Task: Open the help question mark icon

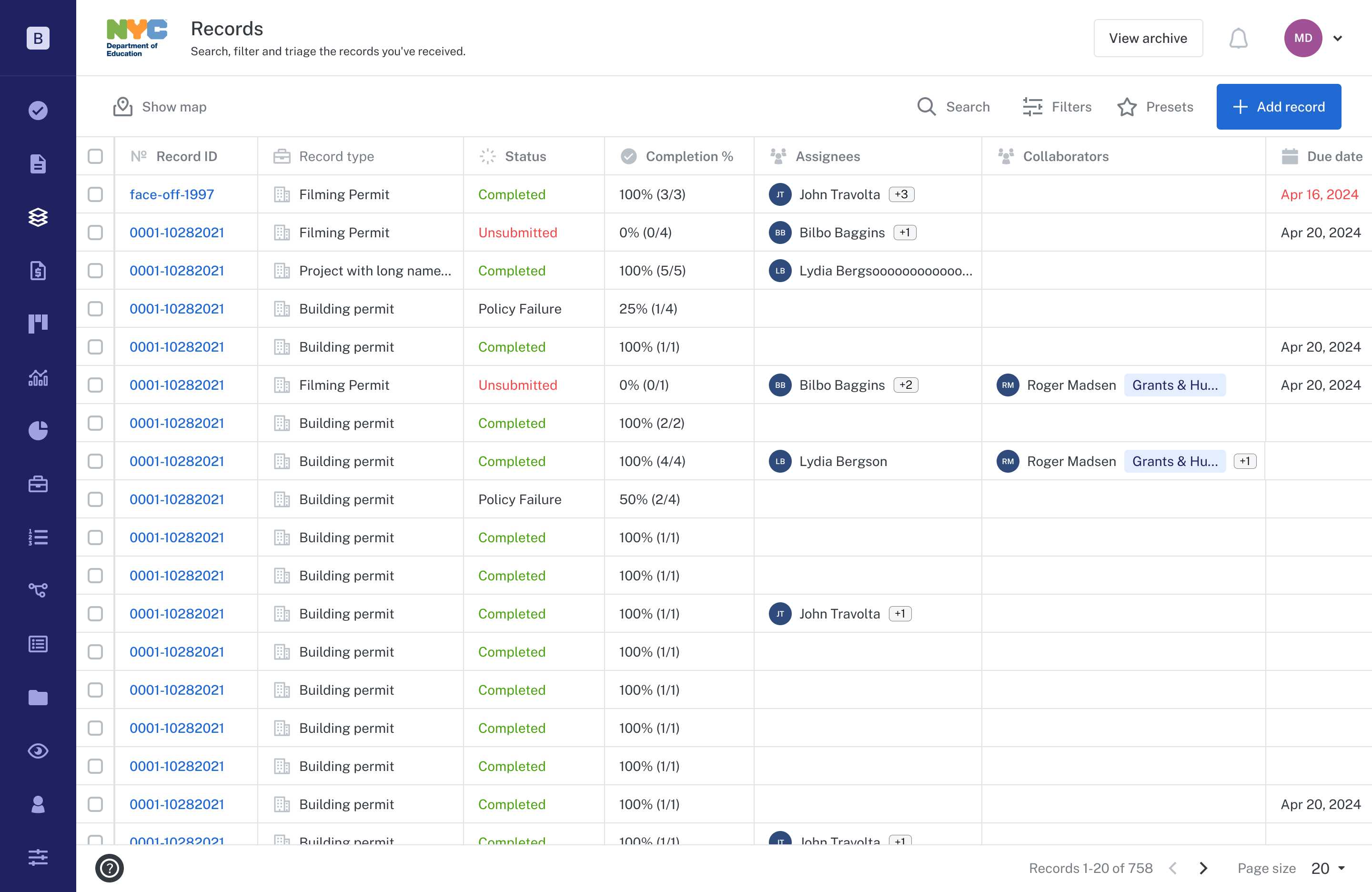Action: (x=110, y=868)
